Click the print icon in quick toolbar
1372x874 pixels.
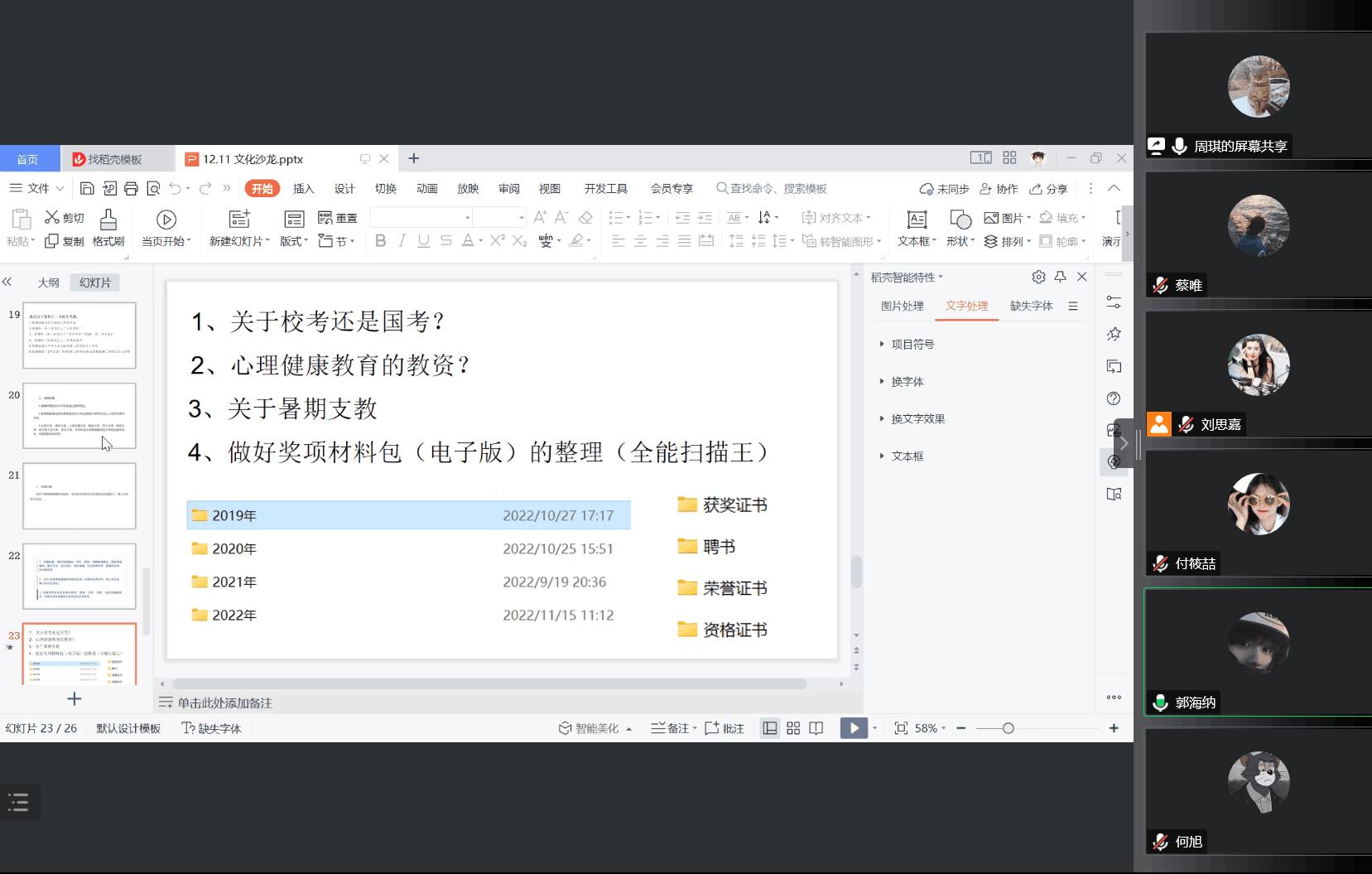coord(131,189)
